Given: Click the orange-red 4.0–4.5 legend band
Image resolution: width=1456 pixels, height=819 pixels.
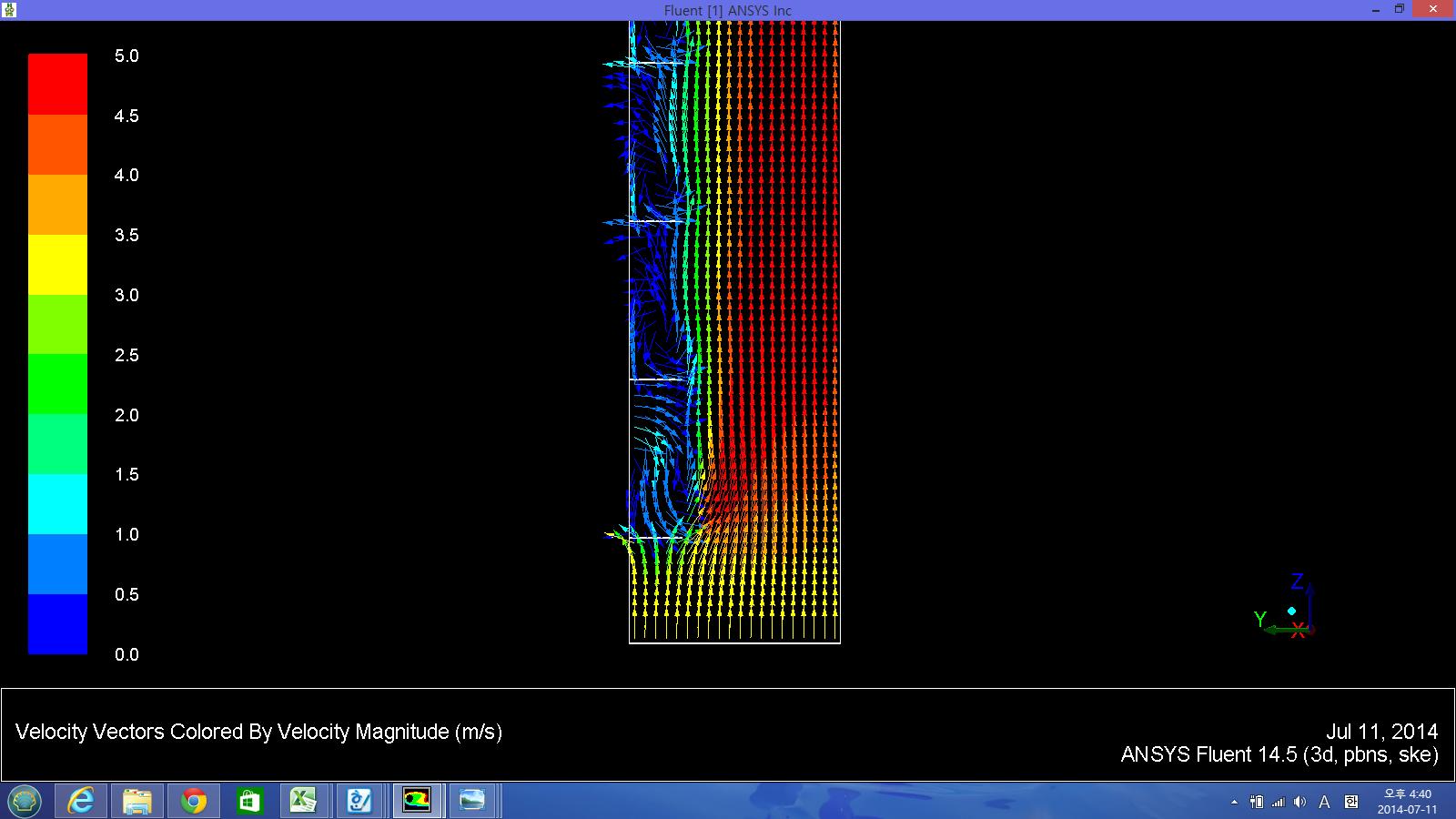Looking at the screenshot, I should 57,145.
